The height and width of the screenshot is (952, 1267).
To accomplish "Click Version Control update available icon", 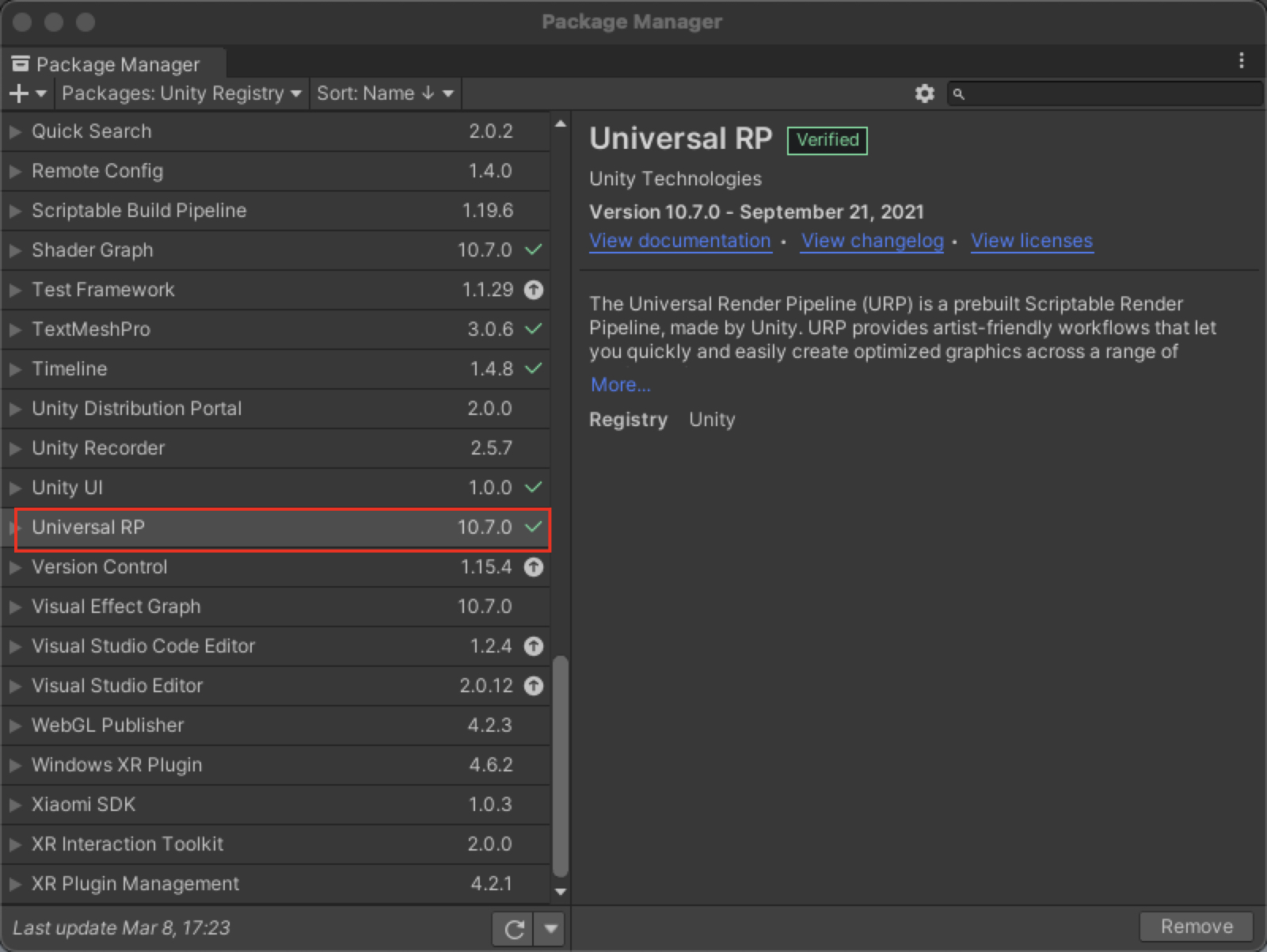I will (534, 567).
